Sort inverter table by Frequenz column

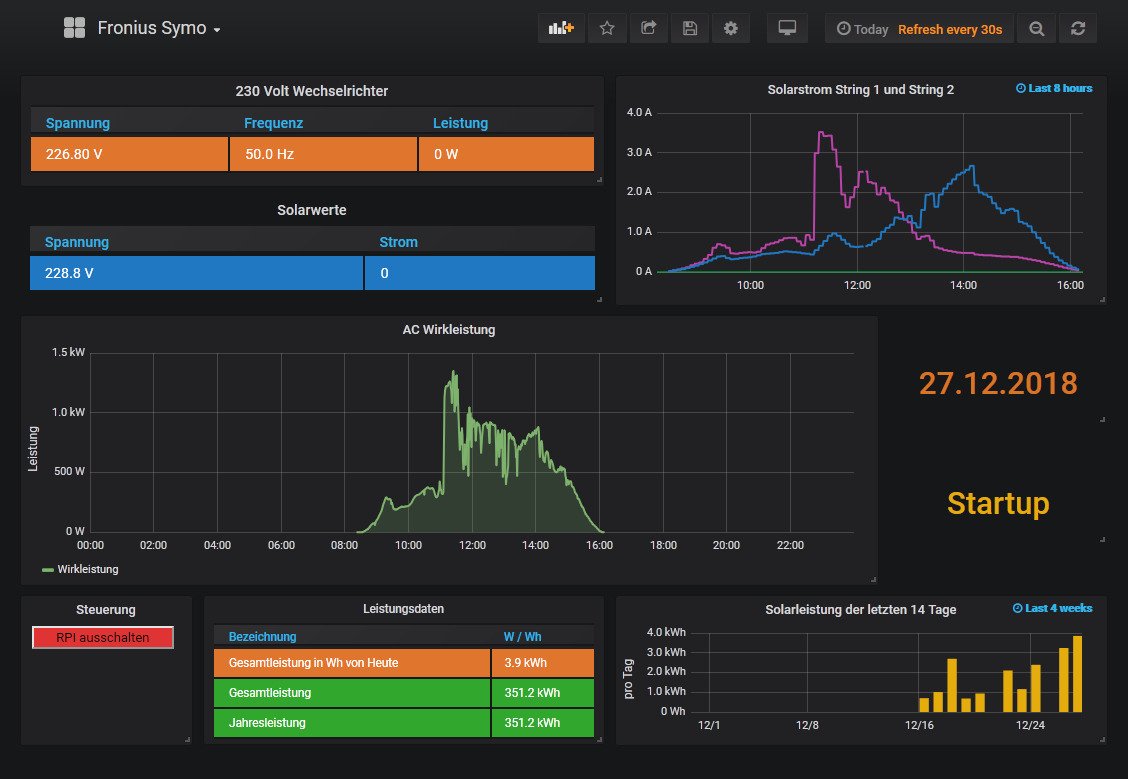pos(273,123)
